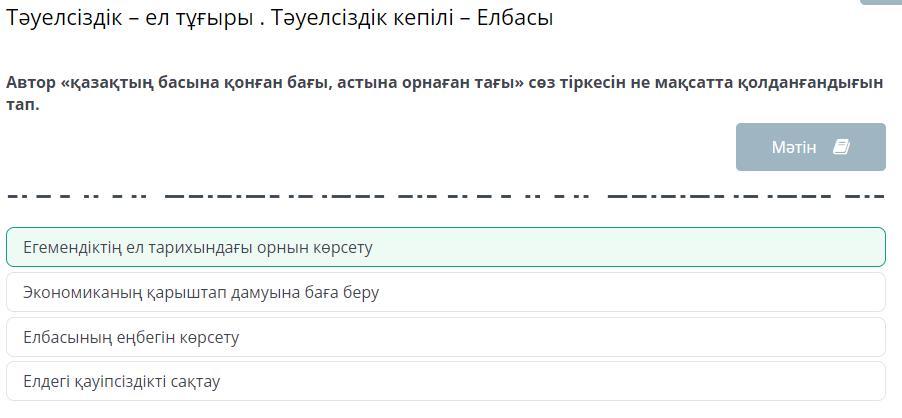Choose answer Экономиканың қарыштап дамуына баға беру
The image size is (902, 418).
[446, 292]
